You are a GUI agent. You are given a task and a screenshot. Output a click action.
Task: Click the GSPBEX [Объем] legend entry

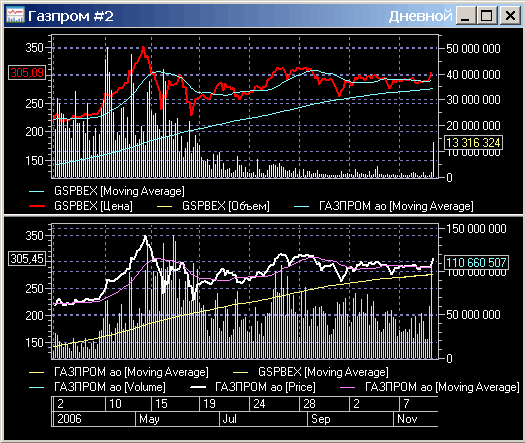(226, 206)
